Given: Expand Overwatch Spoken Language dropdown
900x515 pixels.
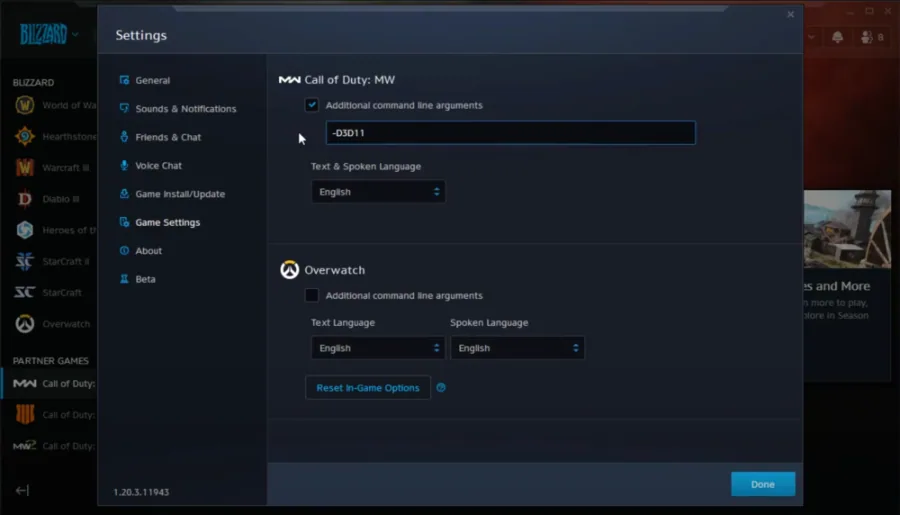Looking at the screenshot, I should click(x=517, y=348).
